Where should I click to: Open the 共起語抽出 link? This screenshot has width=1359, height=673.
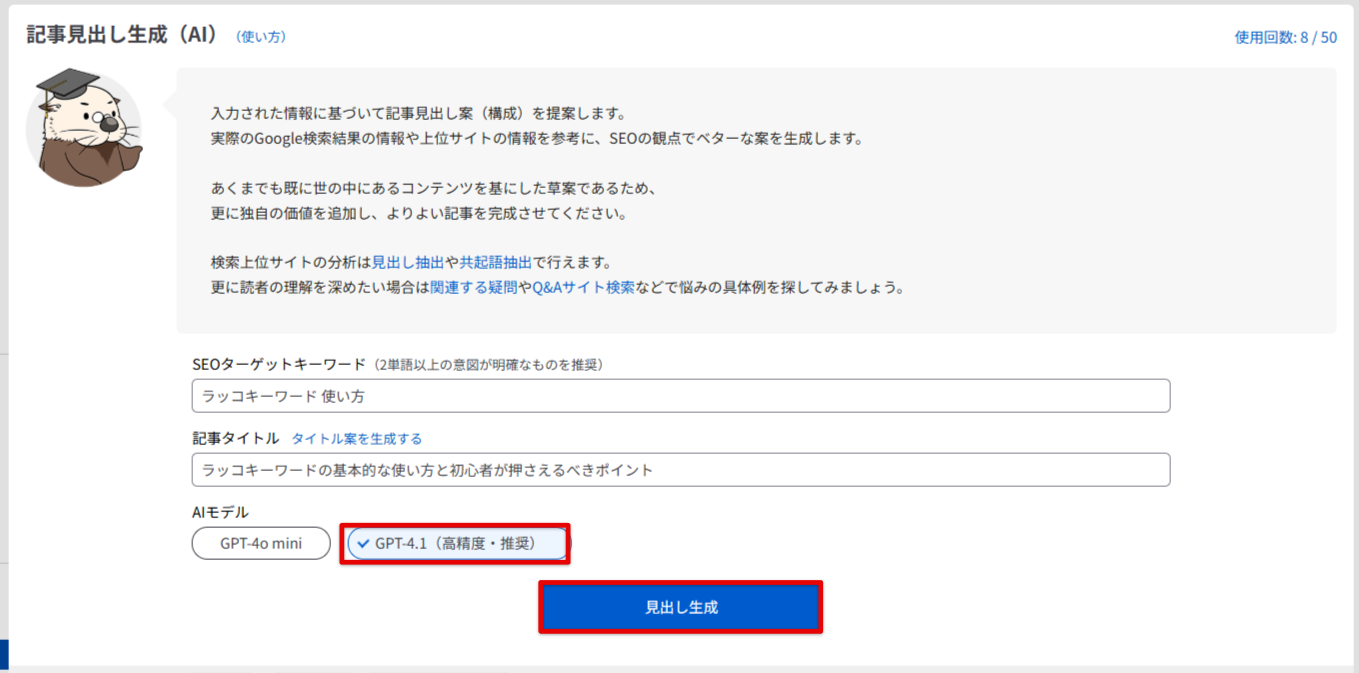[x=496, y=262]
